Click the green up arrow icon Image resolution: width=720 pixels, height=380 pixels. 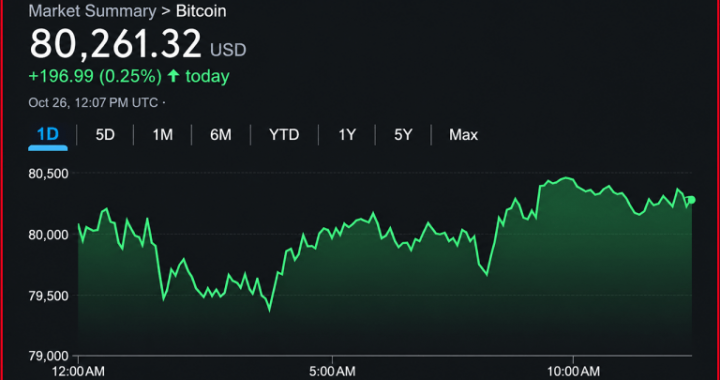(173, 76)
